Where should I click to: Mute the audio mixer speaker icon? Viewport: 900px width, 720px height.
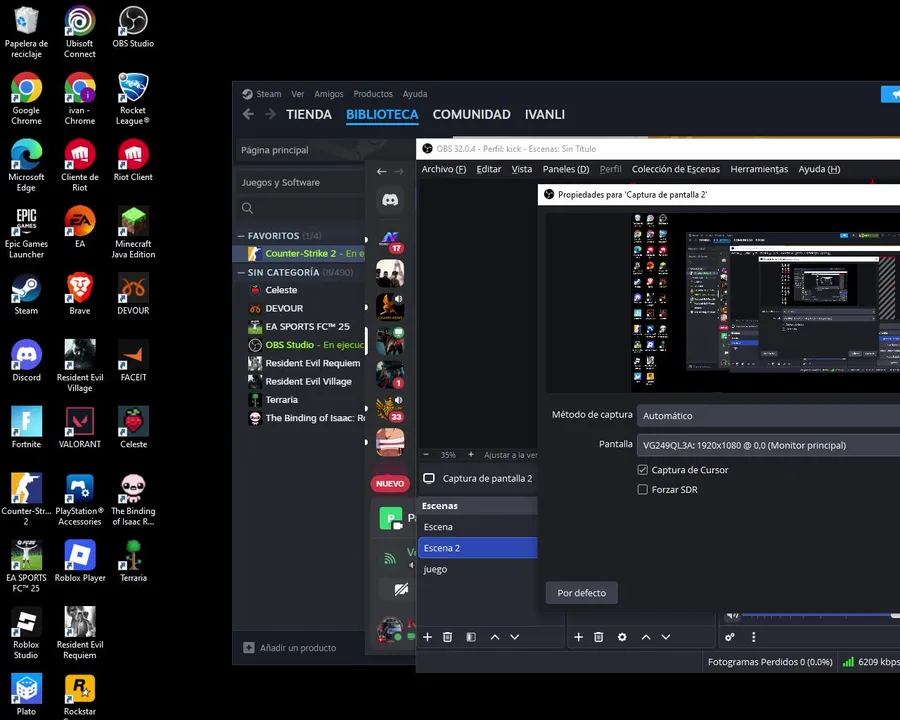point(732,616)
